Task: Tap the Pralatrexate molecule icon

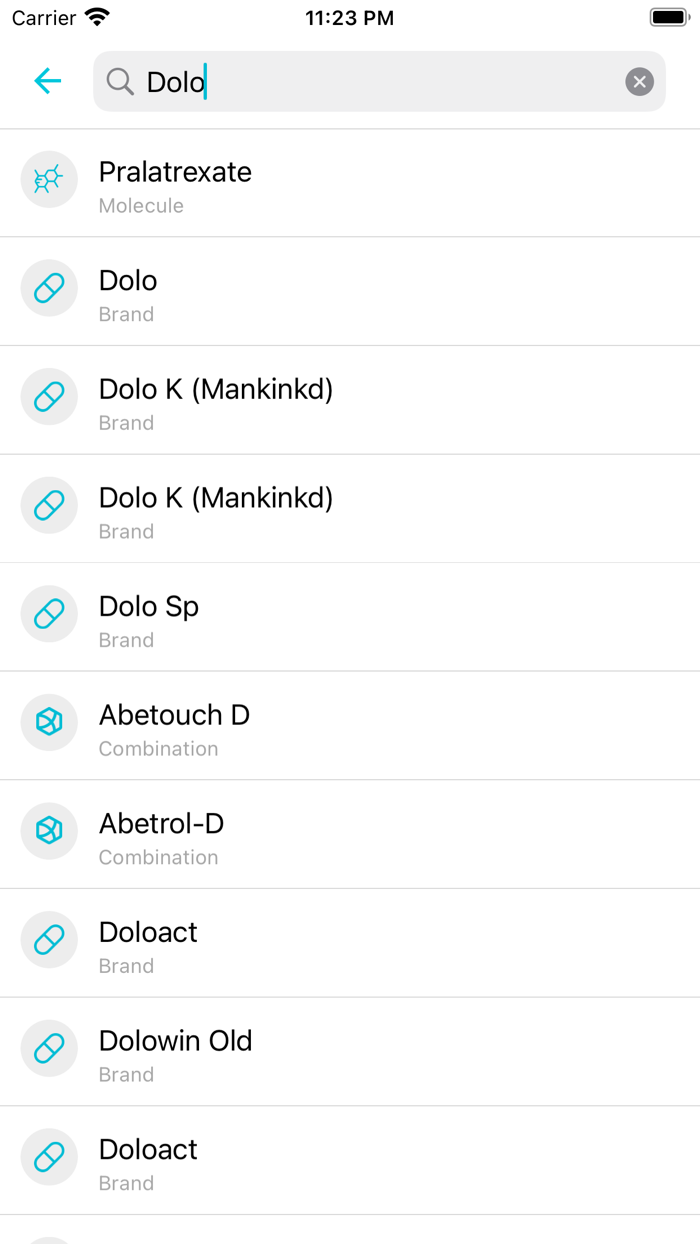Action: click(x=49, y=180)
